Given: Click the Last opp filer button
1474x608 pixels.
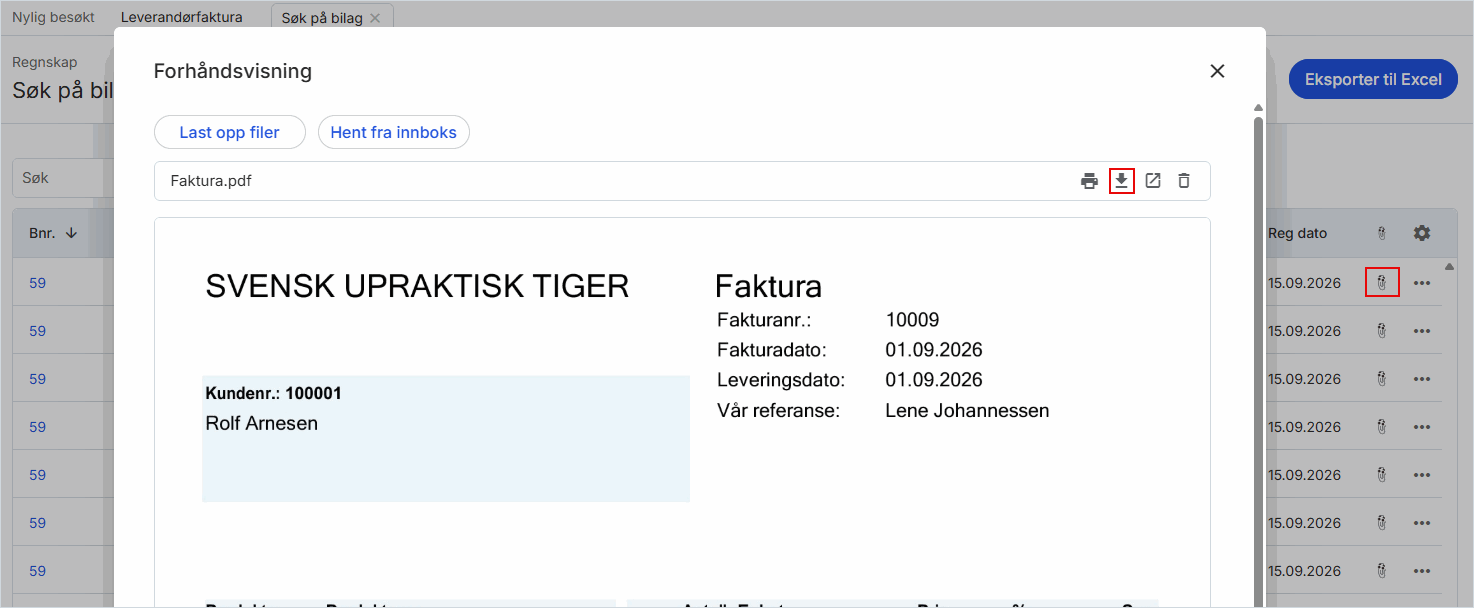Looking at the screenshot, I should [229, 132].
